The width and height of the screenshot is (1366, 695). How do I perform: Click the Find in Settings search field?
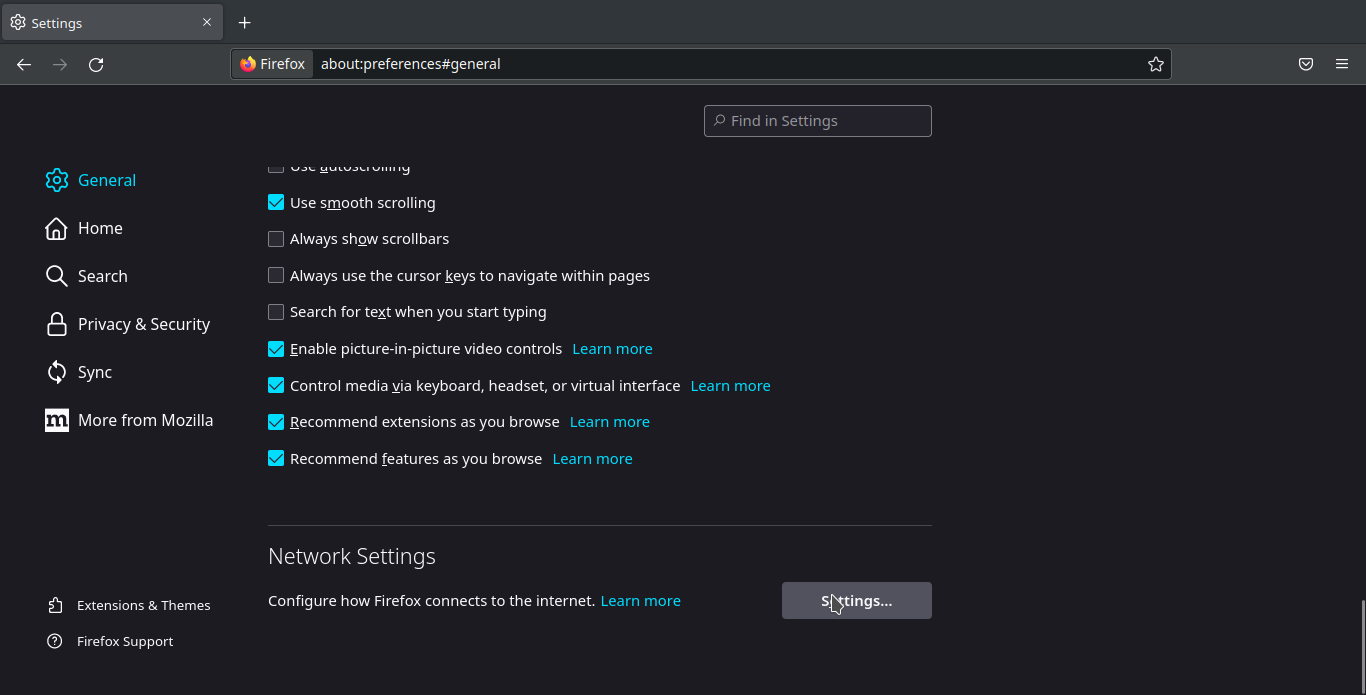click(x=818, y=121)
